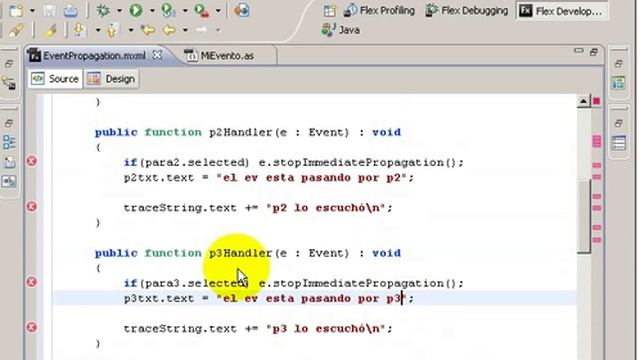This screenshot has width=640, height=360.
Task: Click the list view icon at right sidebar bottom
Action: pos(618,143)
